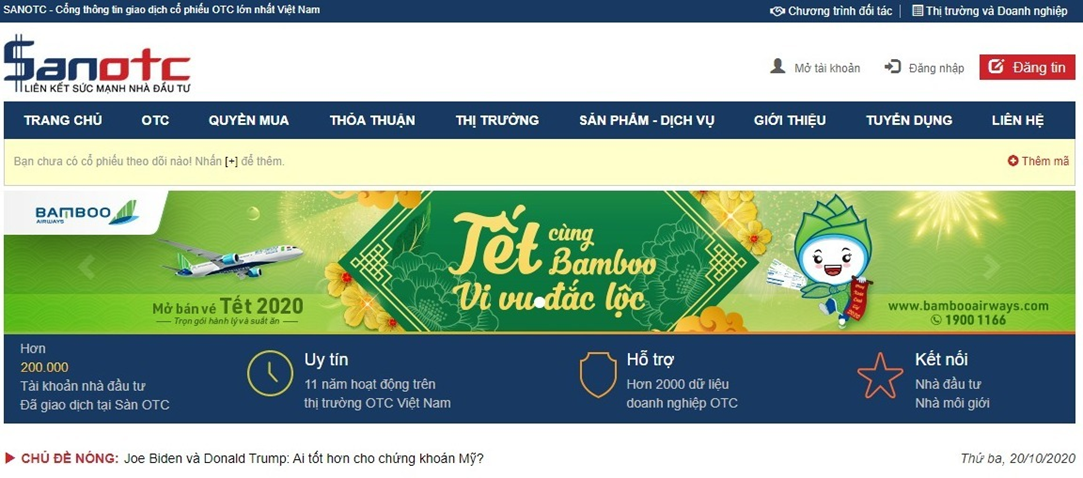The width and height of the screenshot is (1083, 478).
Task: Go to the Quyền mua section
Action: coord(249,120)
